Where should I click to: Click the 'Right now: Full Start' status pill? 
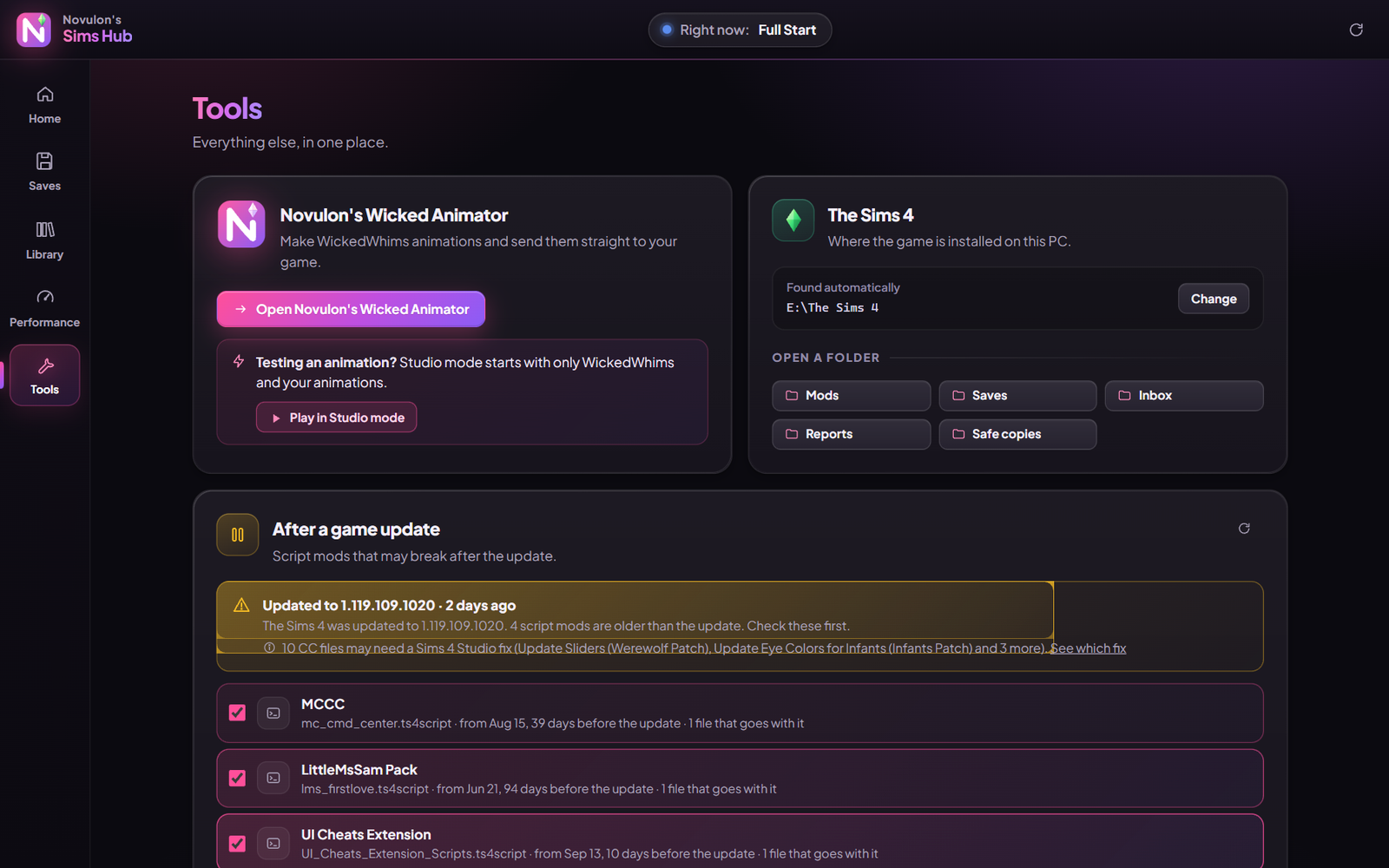(740, 30)
